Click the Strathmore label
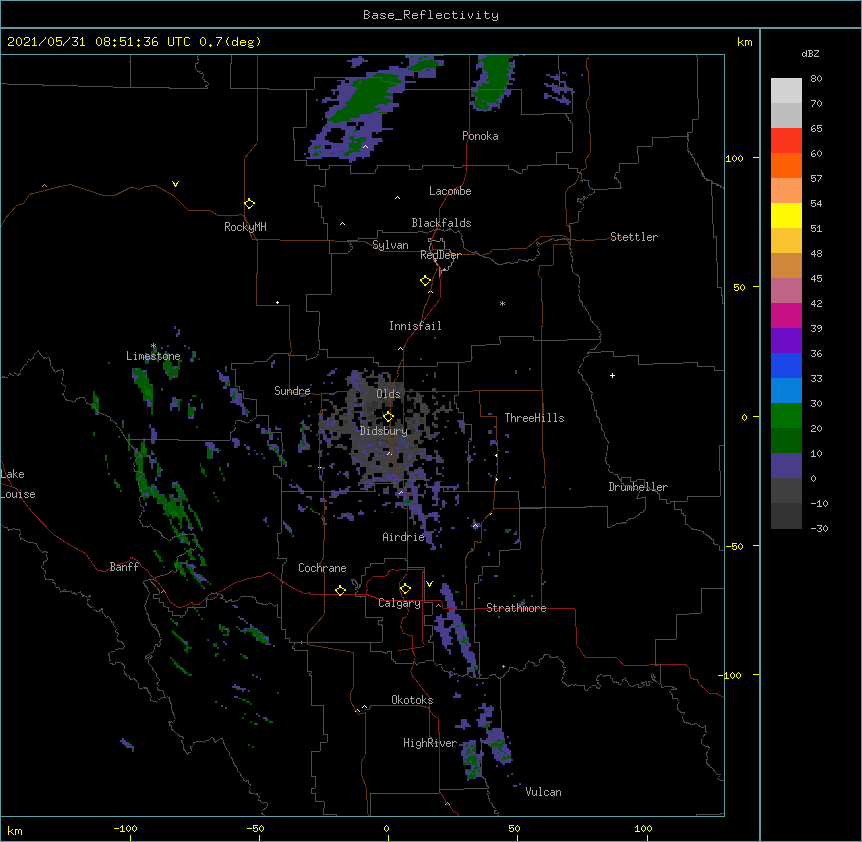This screenshot has width=862, height=842. 516,608
